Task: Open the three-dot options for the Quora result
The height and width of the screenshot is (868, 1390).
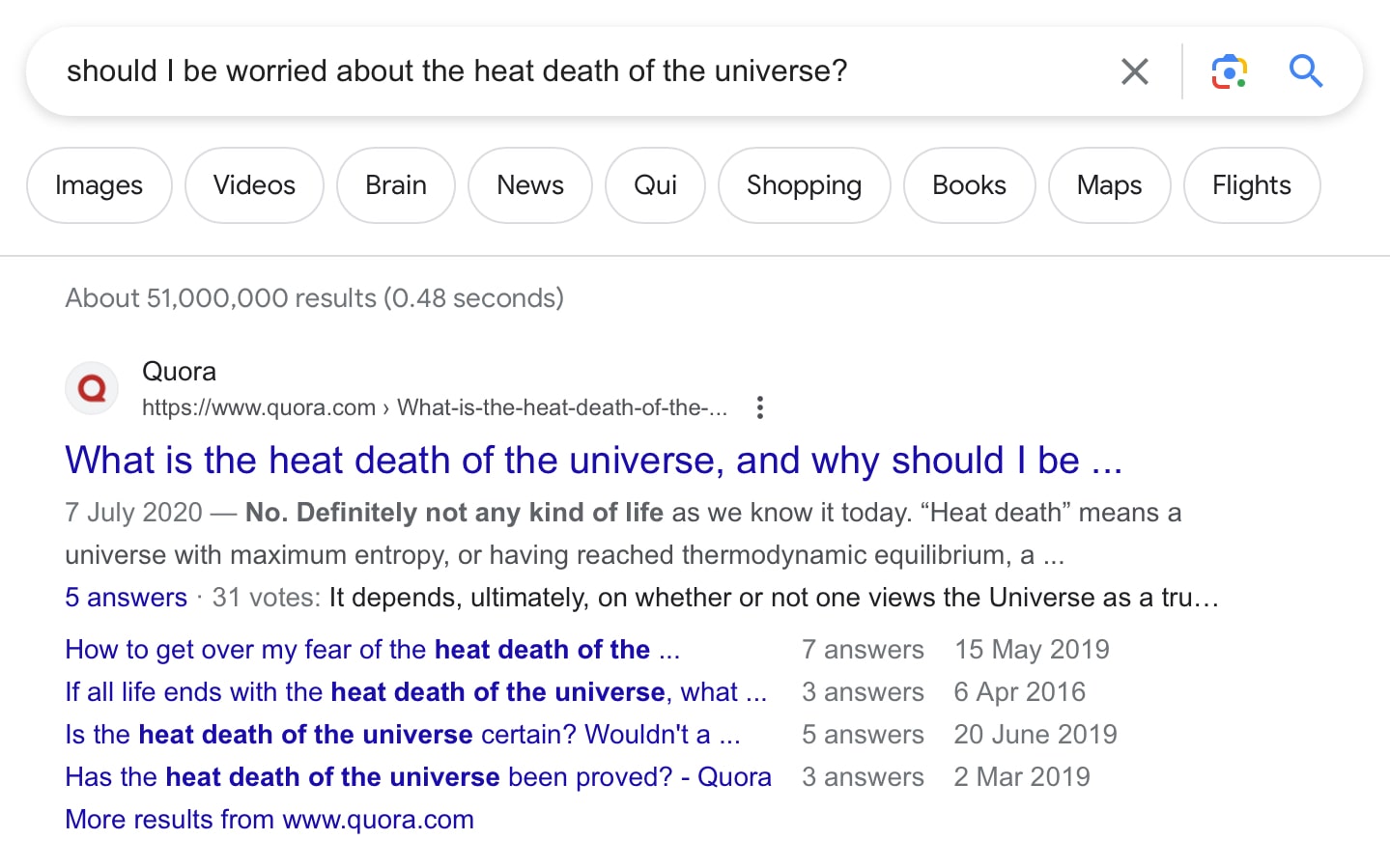Action: pos(760,407)
